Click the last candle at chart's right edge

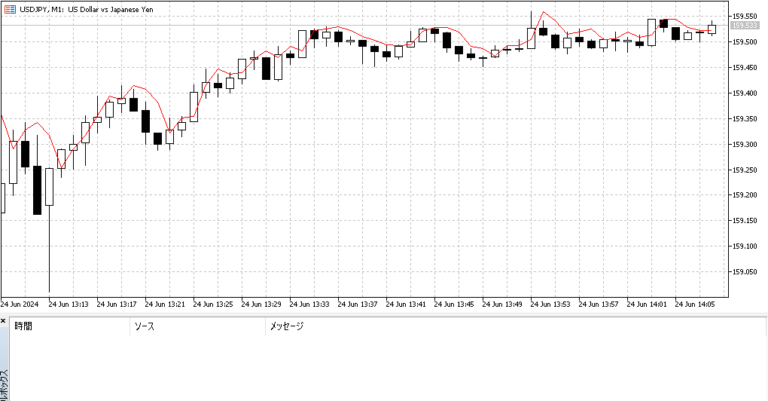tap(712, 29)
